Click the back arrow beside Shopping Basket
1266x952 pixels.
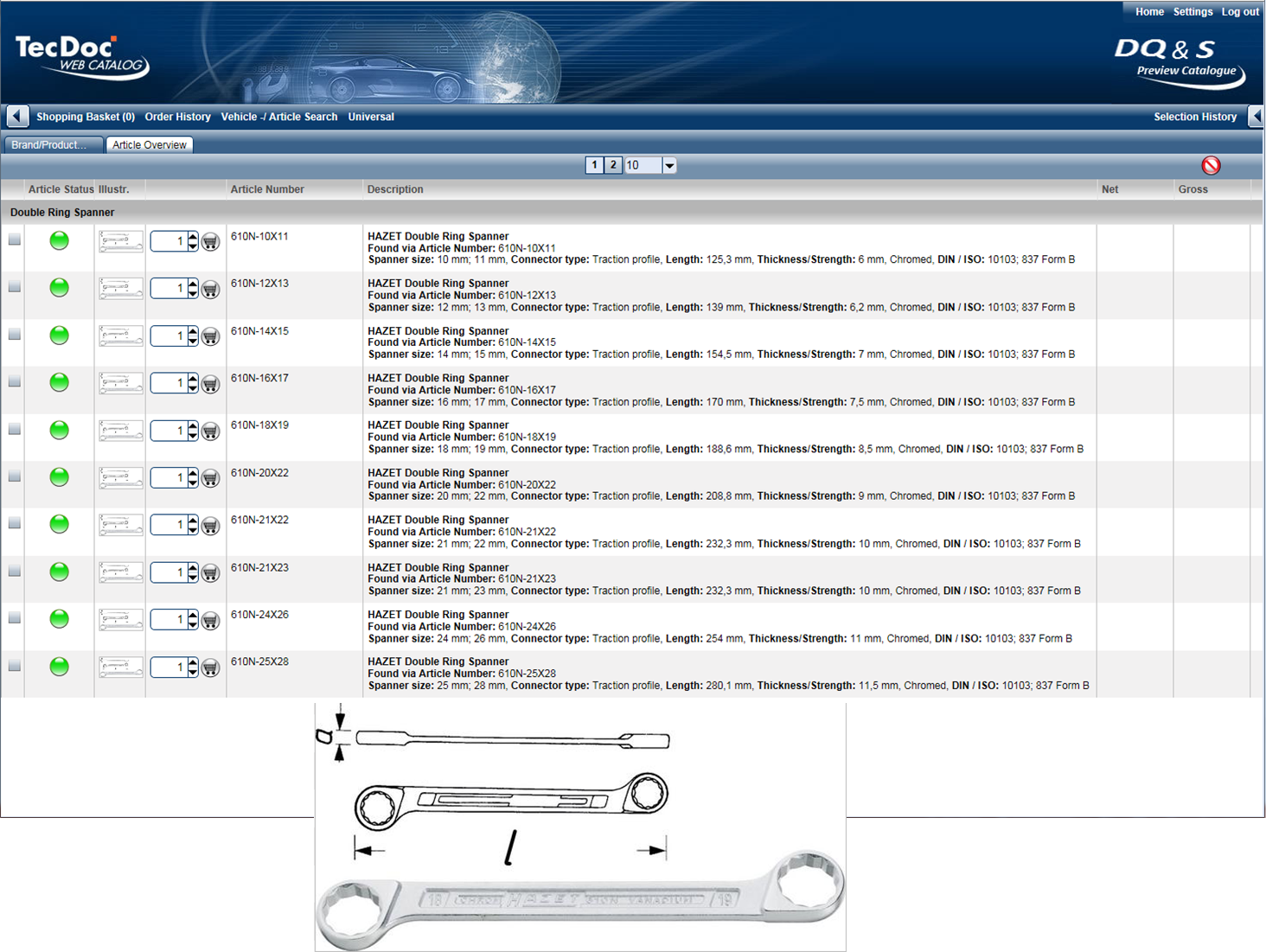(x=17, y=116)
